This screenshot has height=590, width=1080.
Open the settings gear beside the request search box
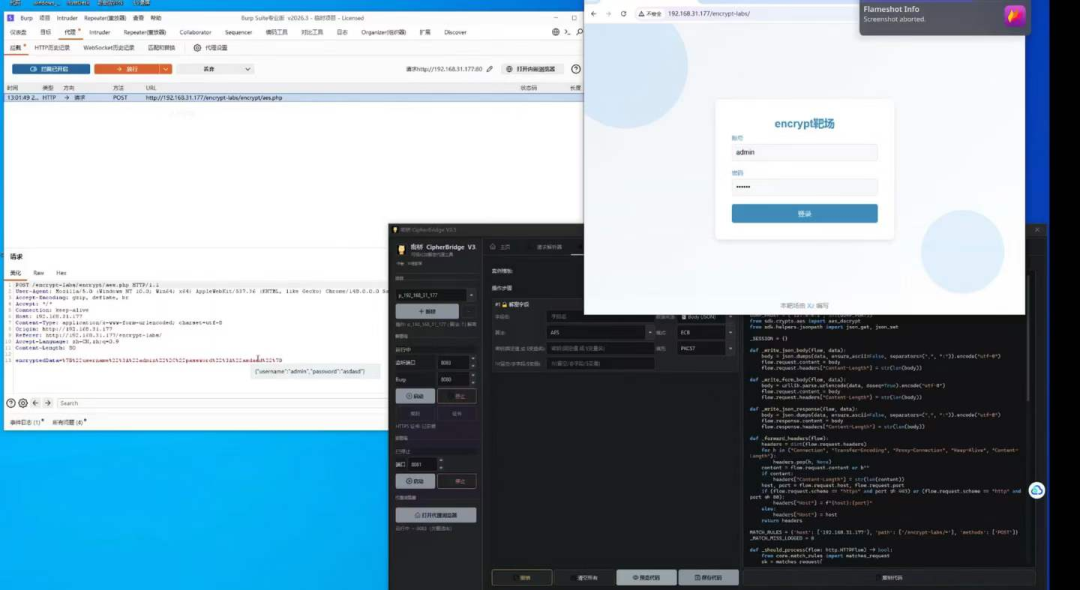pyautogui.click(x=23, y=403)
